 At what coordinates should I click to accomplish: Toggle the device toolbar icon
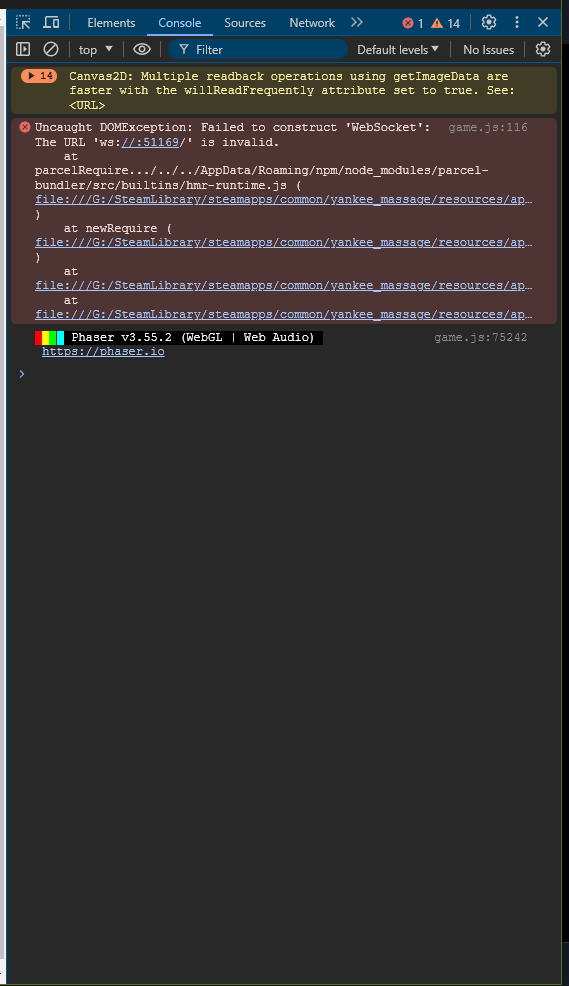point(51,23)
